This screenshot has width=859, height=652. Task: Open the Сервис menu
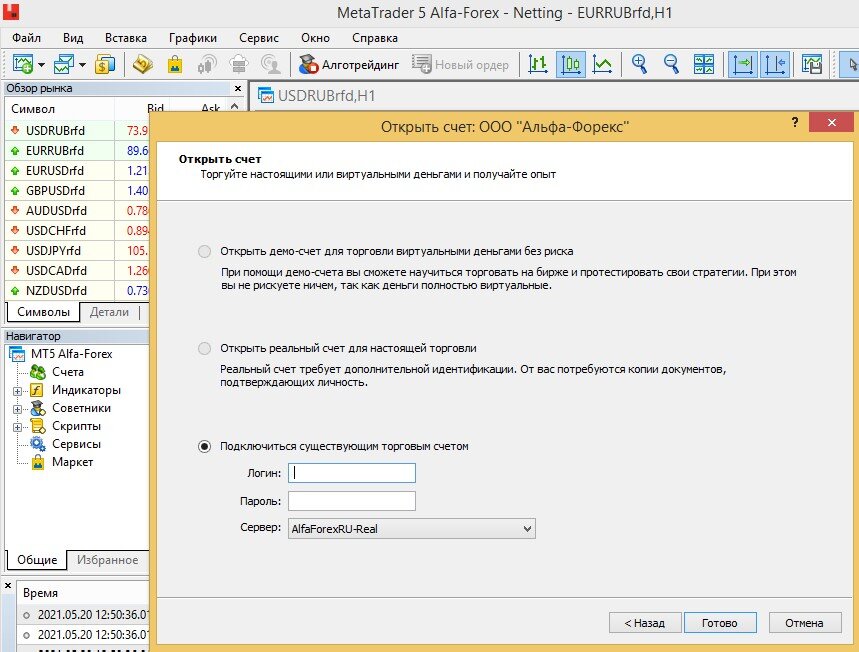[259, 38]
